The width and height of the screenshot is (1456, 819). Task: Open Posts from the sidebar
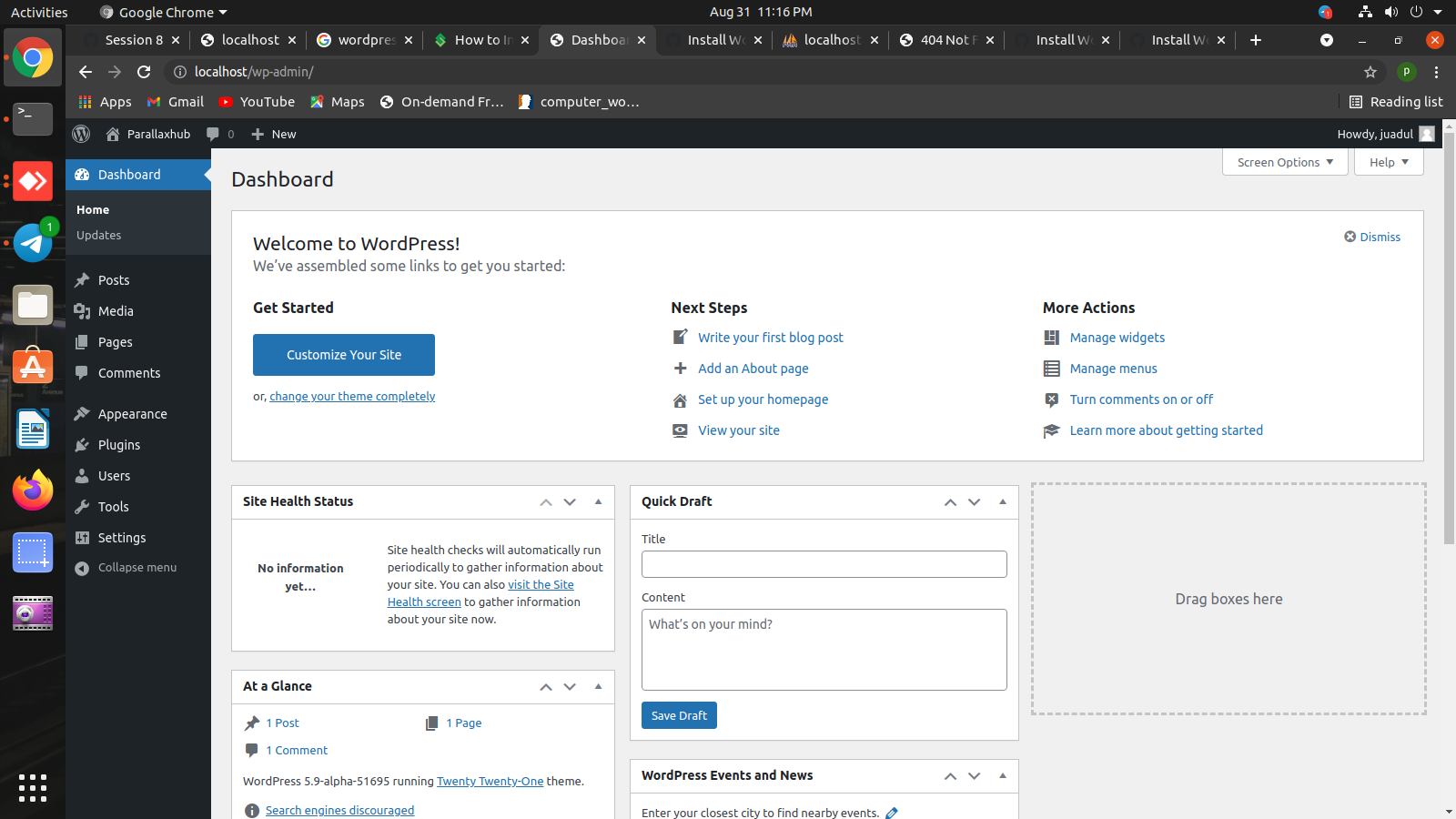(x=112, y=279)
